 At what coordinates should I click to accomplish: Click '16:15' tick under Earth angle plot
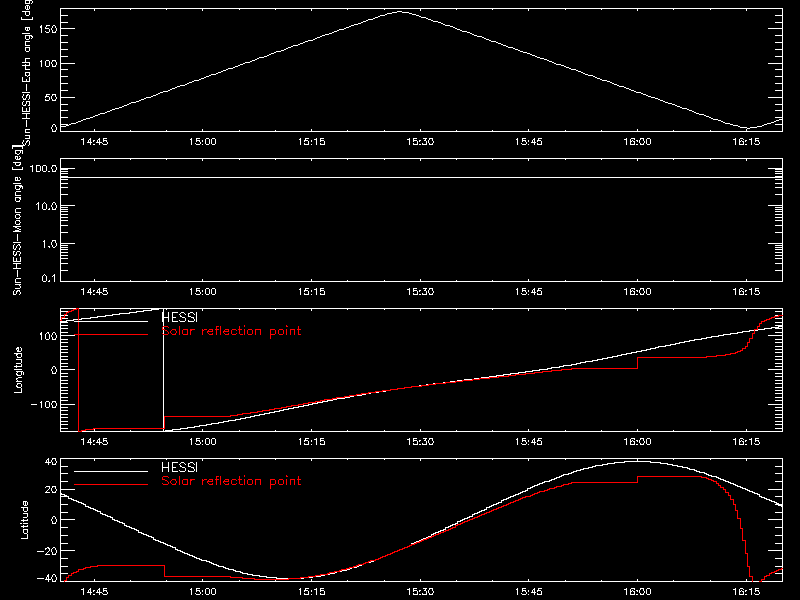pyautogui.click(x=746, y=142)
